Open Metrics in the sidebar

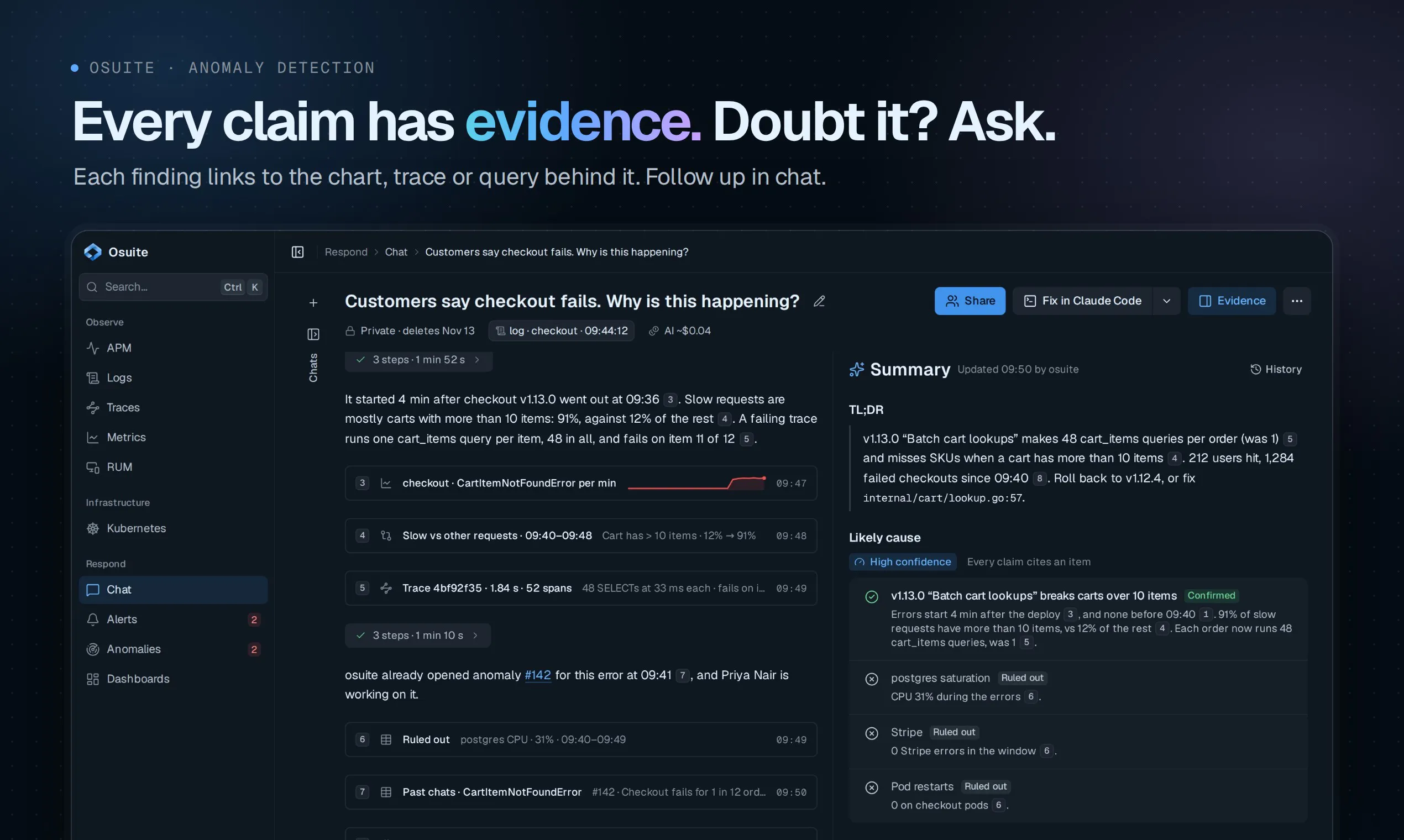(173, 438)
